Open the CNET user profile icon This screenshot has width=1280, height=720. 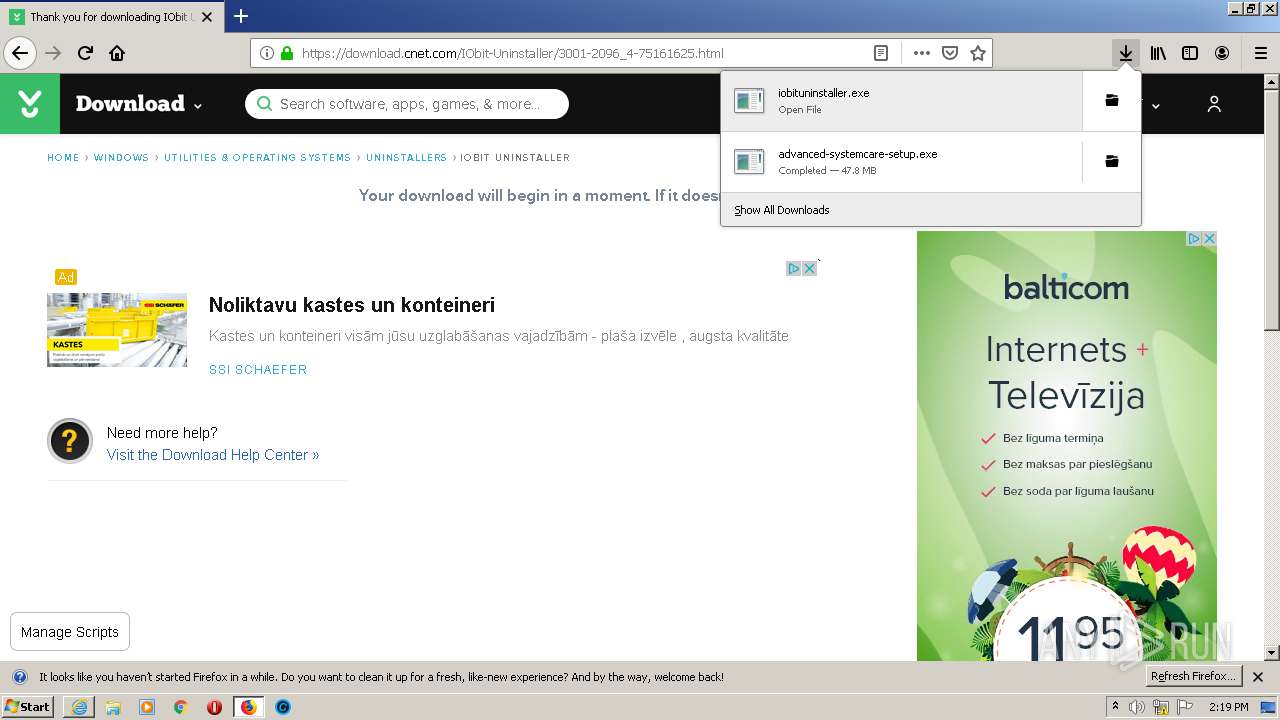tap(1214, 103)
